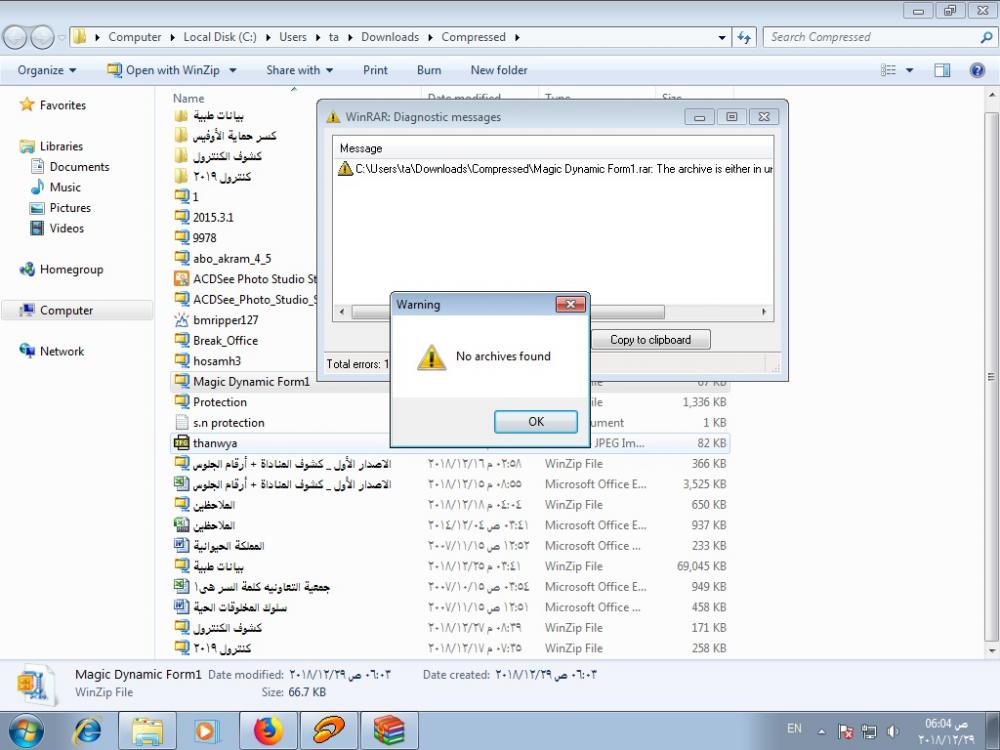The width and height of the screenshot is (1000, 750).
Task: Select Computer in navigation pane
Action: (x=66, y=311)
